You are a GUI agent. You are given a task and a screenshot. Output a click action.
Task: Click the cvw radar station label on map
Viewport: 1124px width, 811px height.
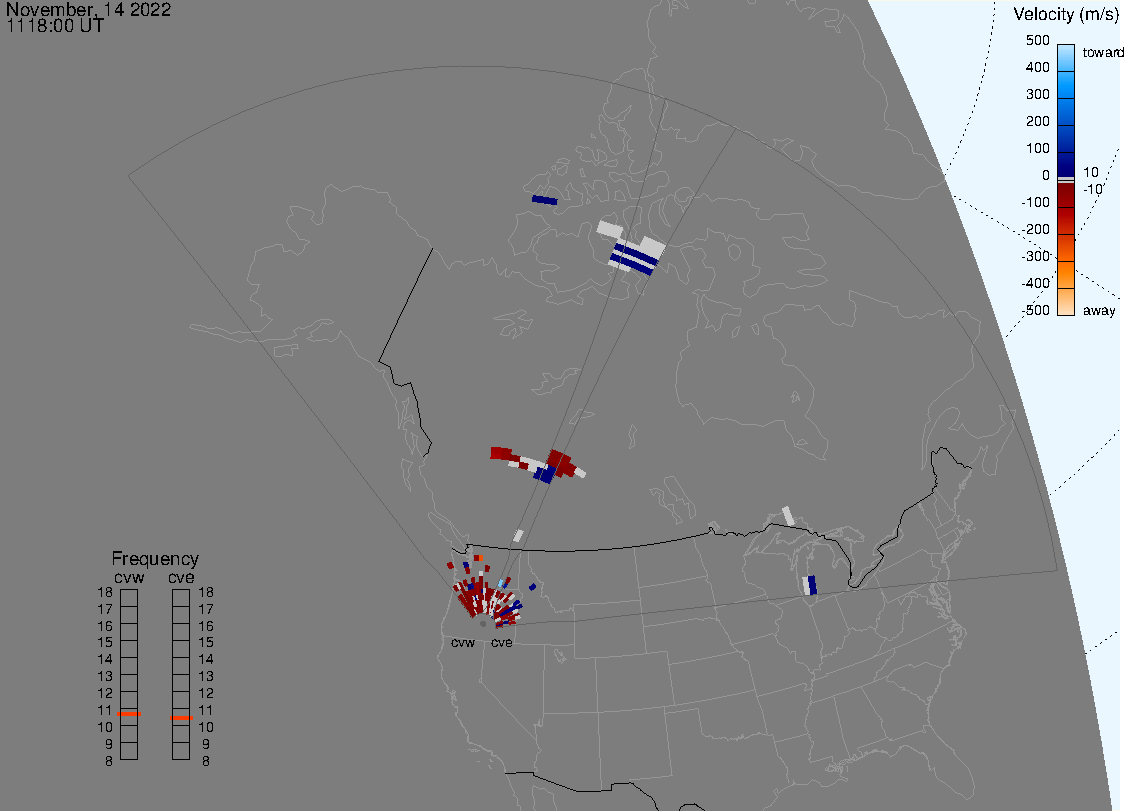(463, 642)
